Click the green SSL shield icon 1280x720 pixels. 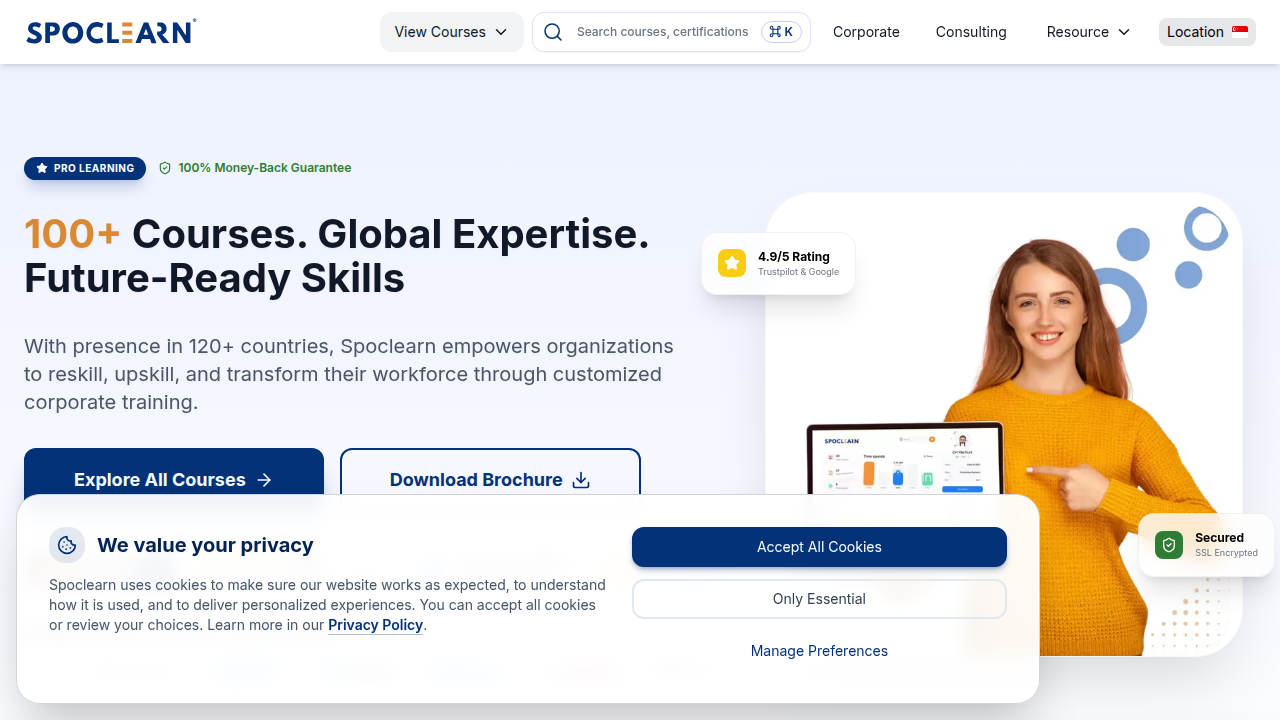click(x=1169, y=545)
